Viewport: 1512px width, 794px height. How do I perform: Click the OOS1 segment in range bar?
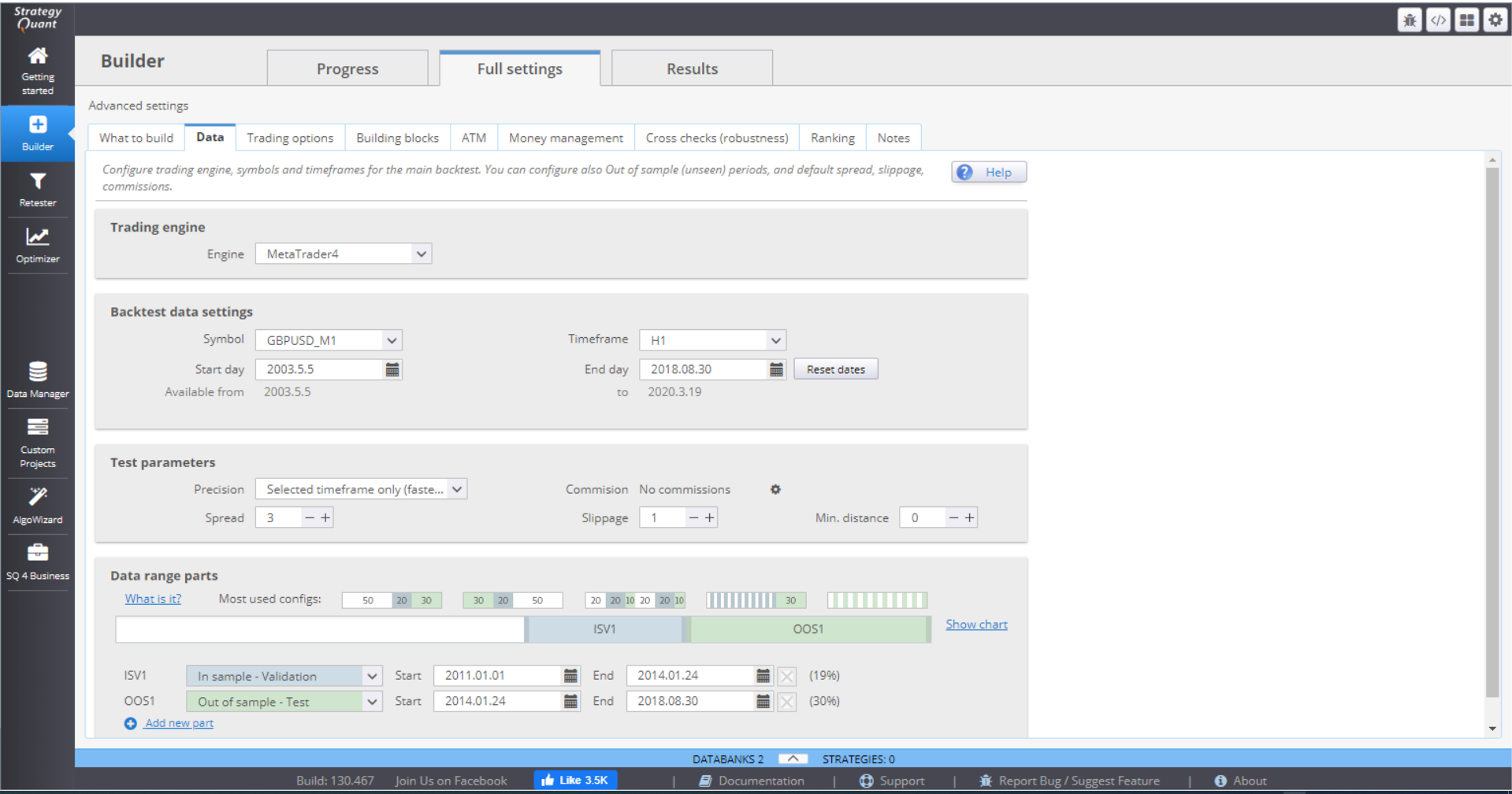pyautogui.click(x=808, y=629)
